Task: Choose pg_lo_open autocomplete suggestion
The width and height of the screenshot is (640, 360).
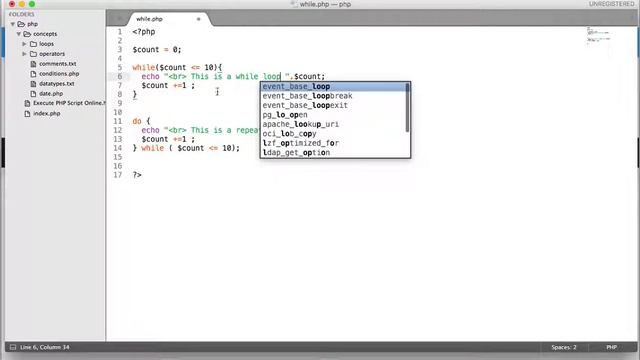Action: pyautogui.click(x=333, y=115)
